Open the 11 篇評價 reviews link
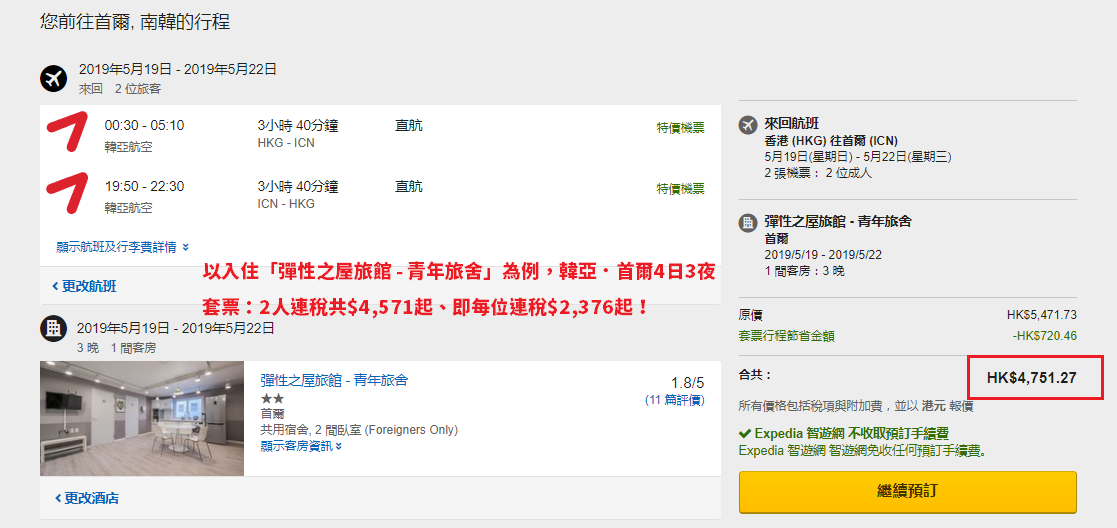The width and height of the screenshot is (1117, 528). pos(675,400)
